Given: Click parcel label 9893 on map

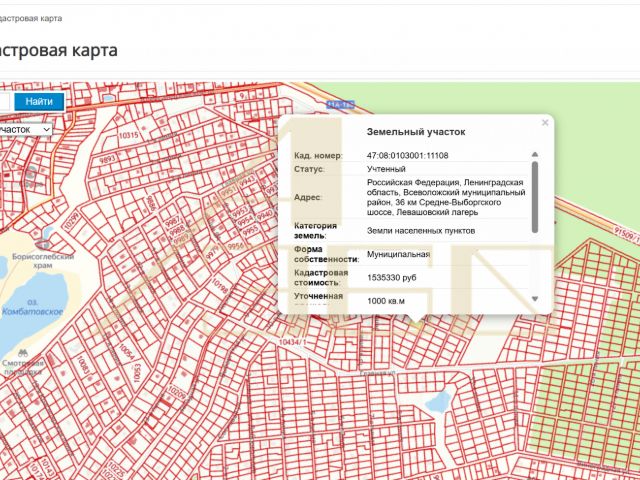Looking at the screenshot, I should (x=108, y=159).
